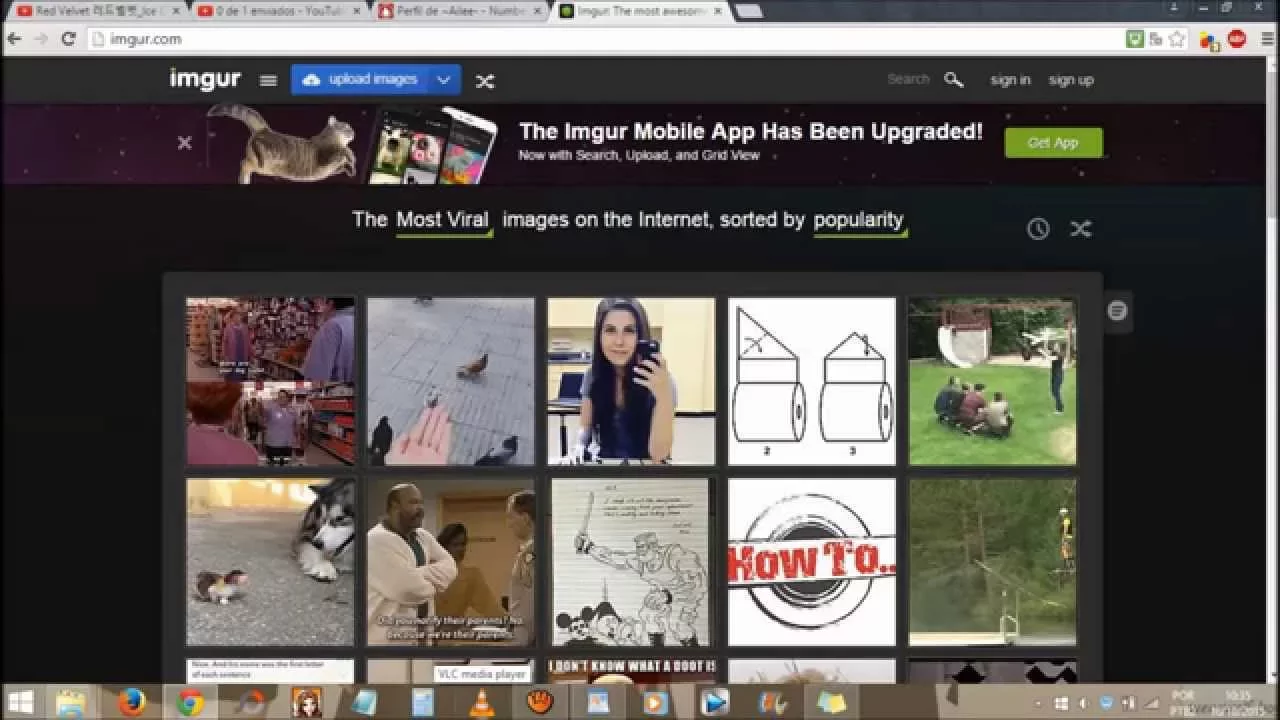Click the upload images button
The width and height of the screenshot is (1280, 720).
(x=359, y=80)
